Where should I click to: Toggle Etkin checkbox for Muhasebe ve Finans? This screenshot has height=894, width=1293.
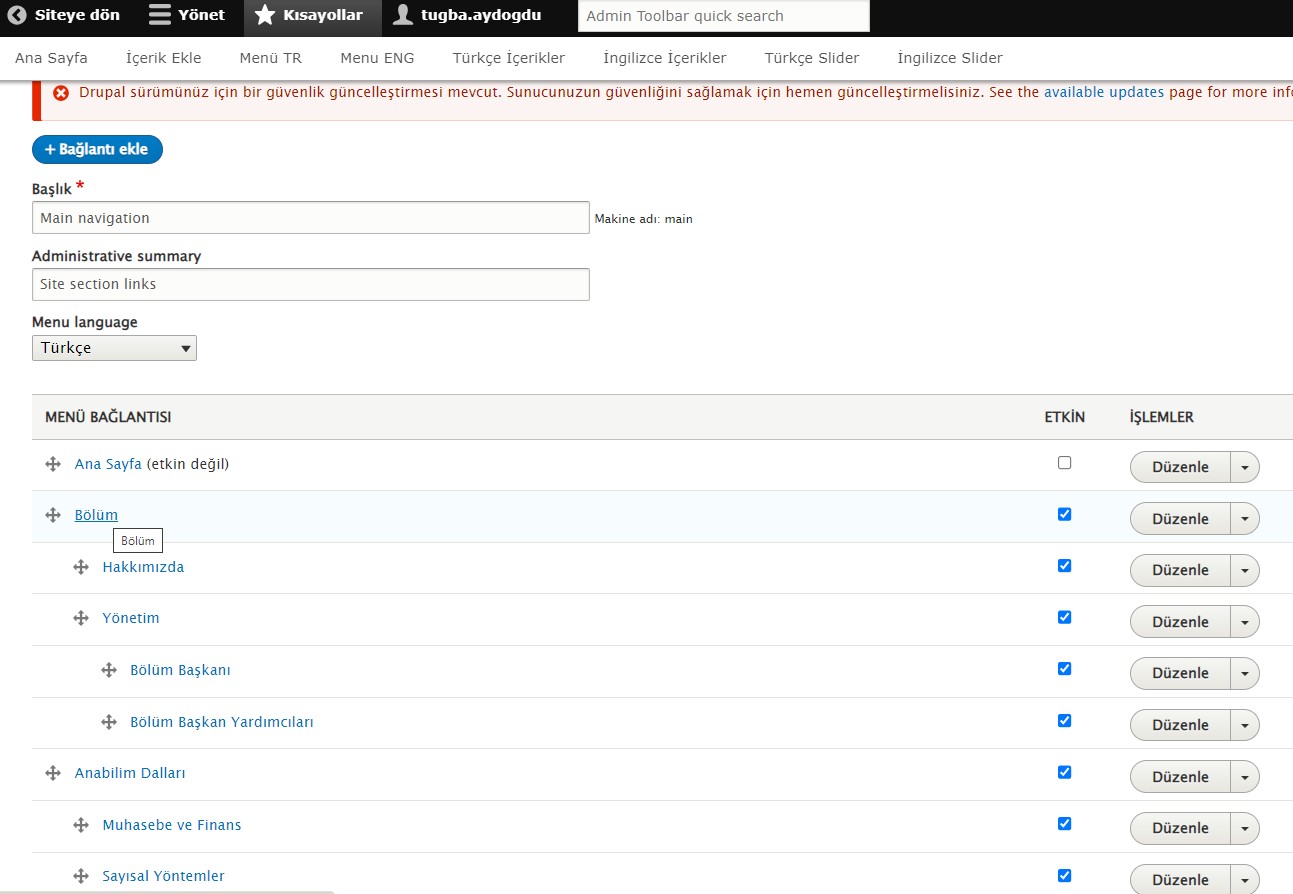click(1064, 823)
